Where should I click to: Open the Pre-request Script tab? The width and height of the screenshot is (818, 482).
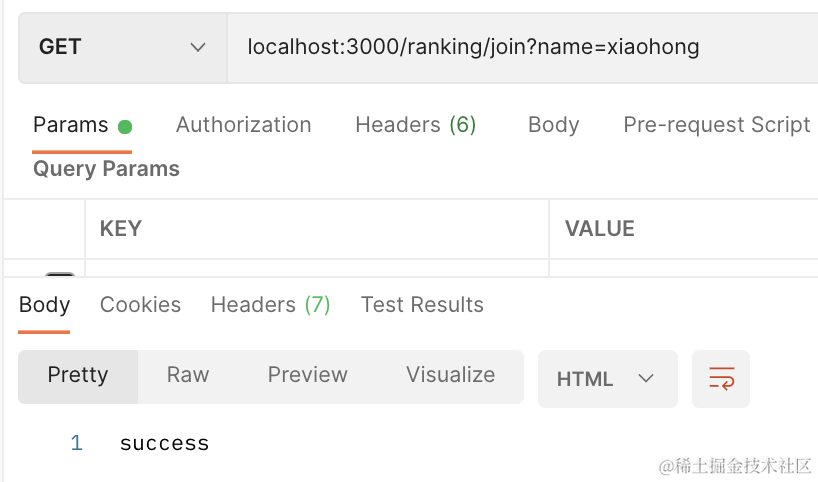[717, 125]
